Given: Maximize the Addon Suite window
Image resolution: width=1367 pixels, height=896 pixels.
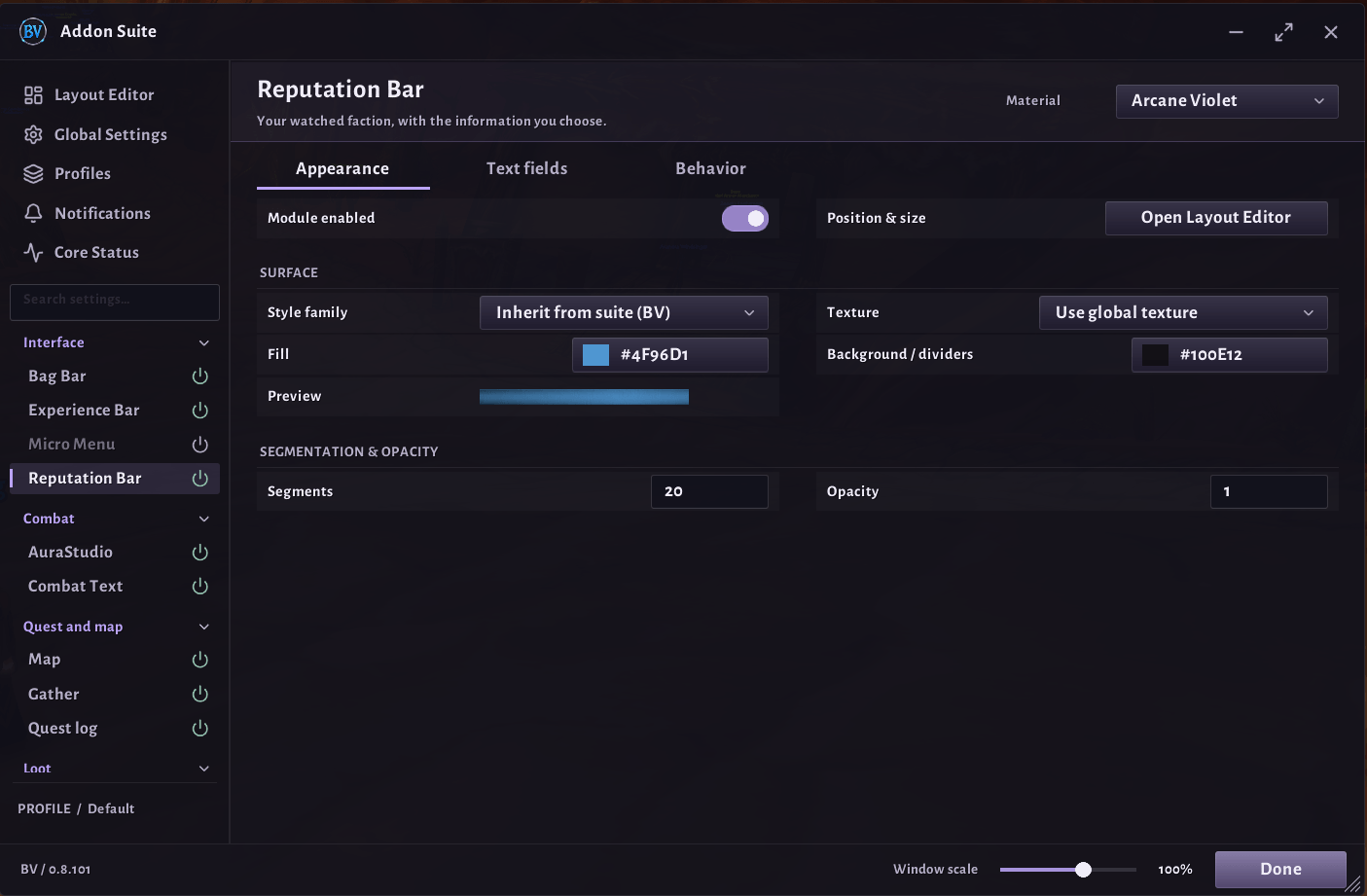Looking at the screenshot, I should click(1284, 32).
